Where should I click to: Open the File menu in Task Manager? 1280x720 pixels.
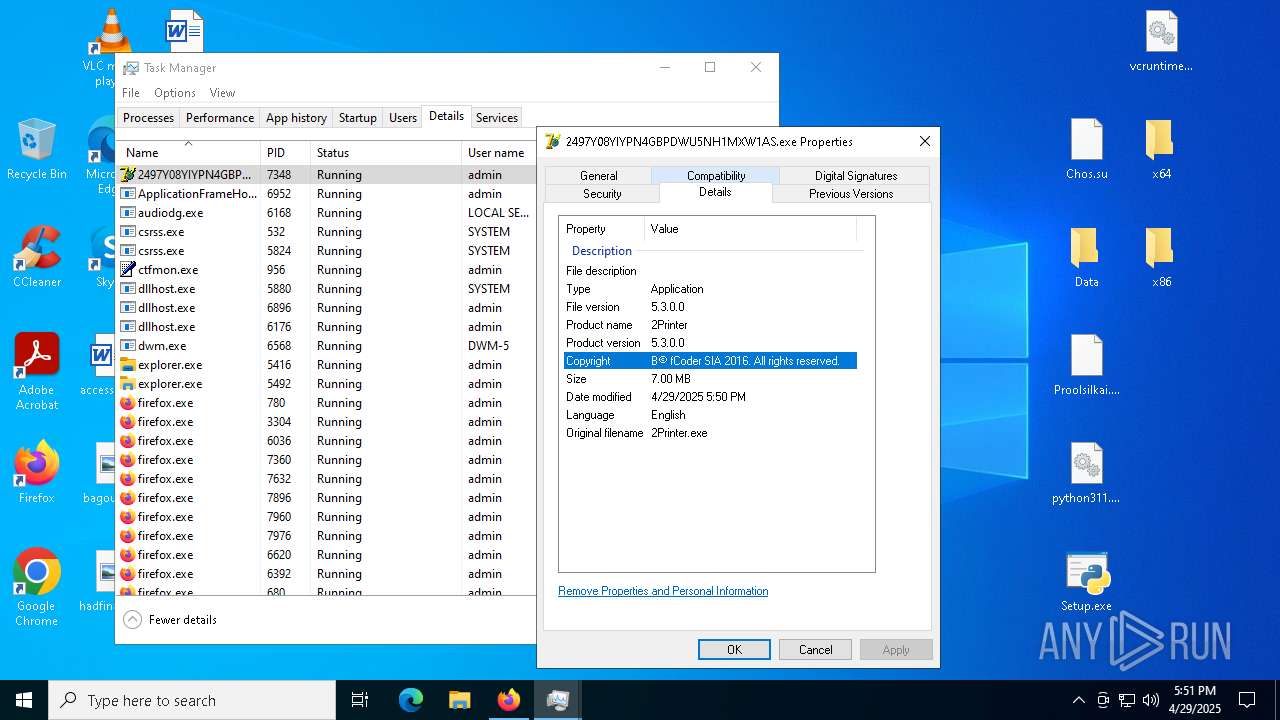click(x=131, y=93)
